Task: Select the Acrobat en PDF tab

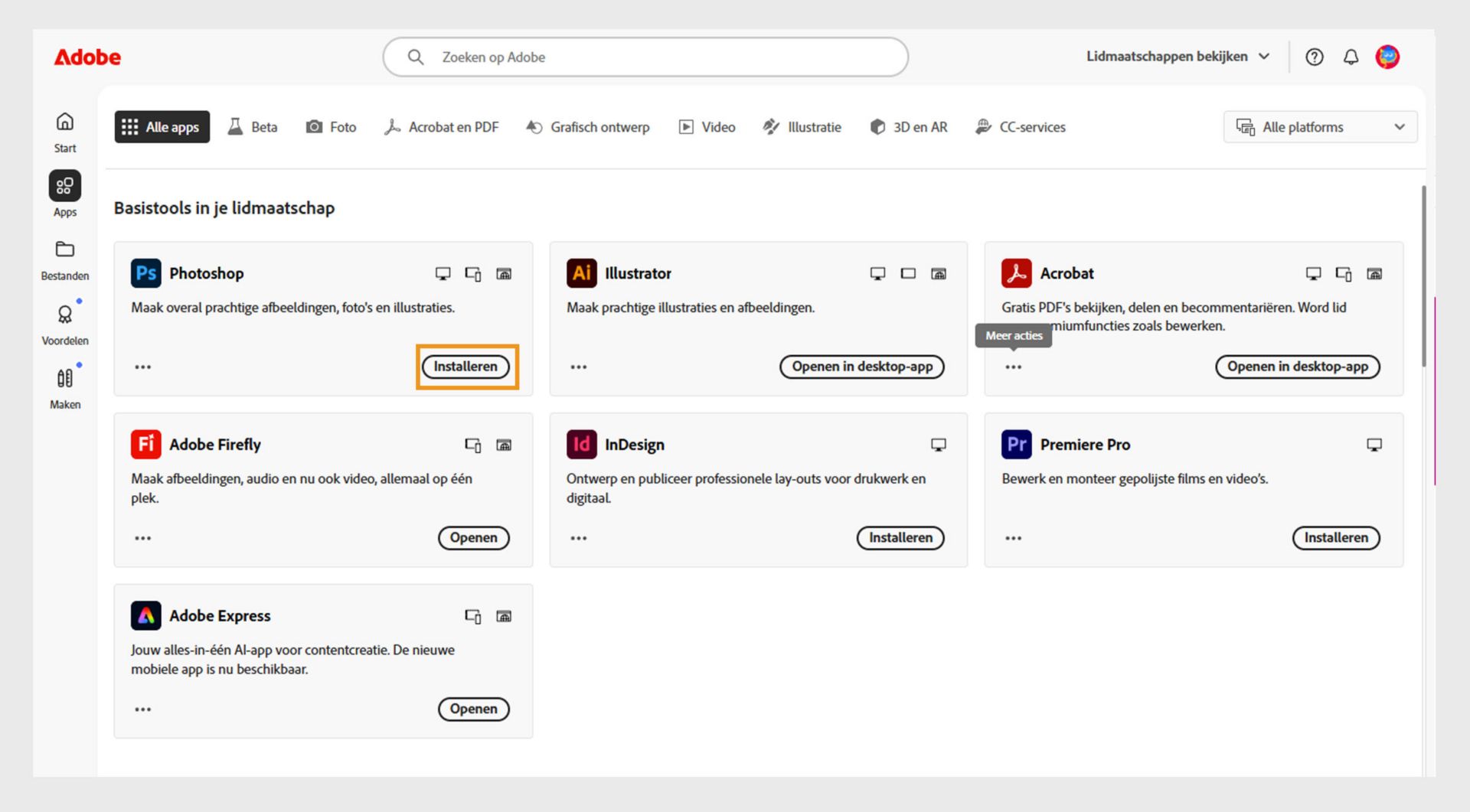Action: 442,127
